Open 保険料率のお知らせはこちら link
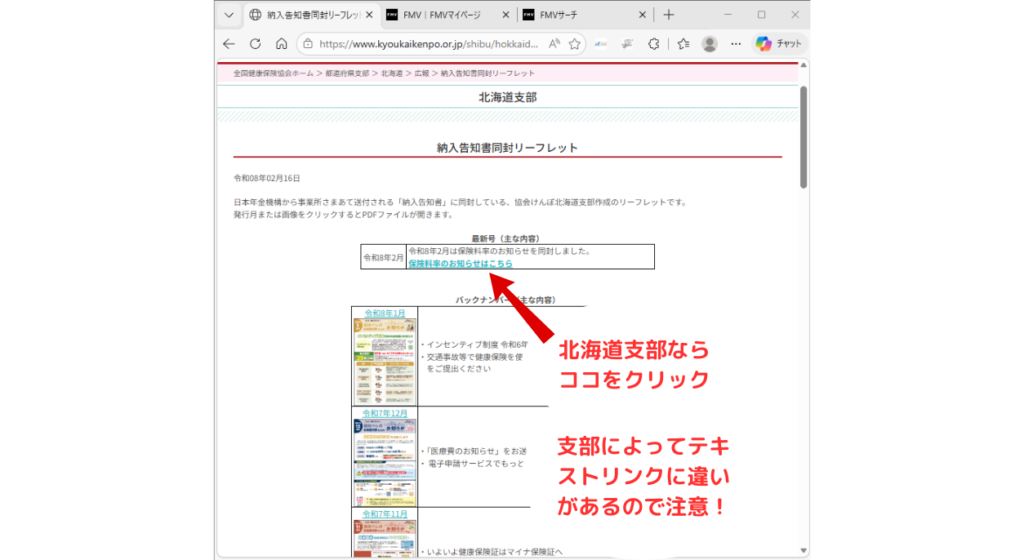 460,264
